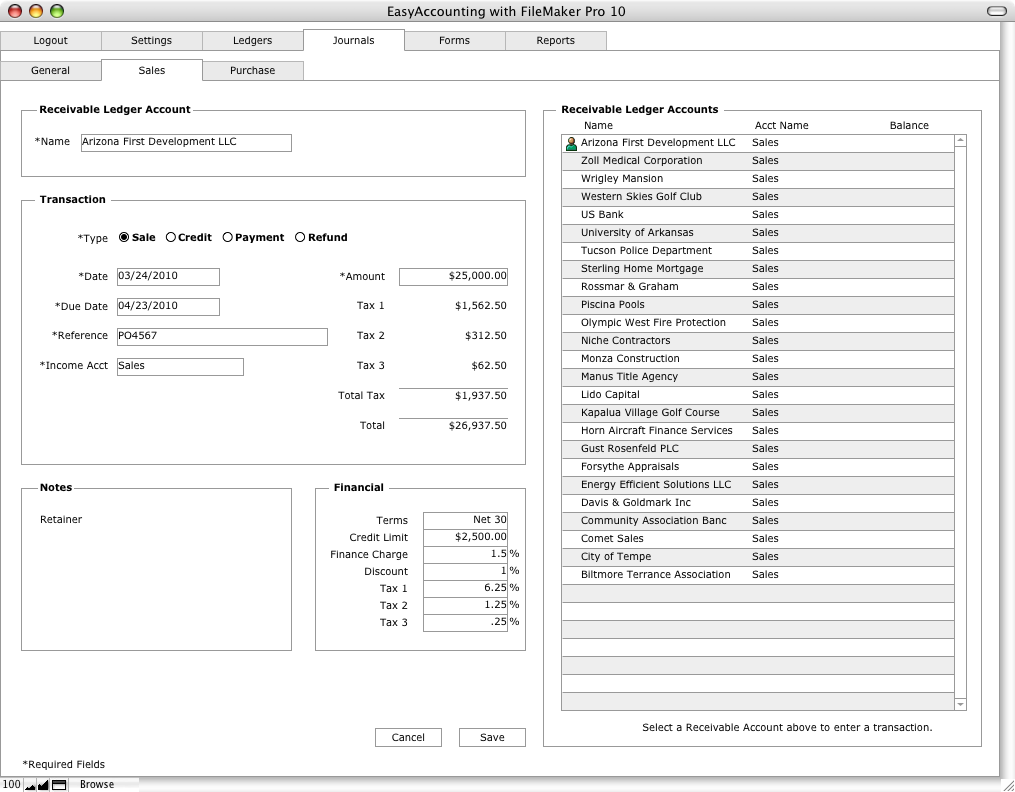Select the Refund transaction type
The image size is (1015, 792).
point(321,237)
